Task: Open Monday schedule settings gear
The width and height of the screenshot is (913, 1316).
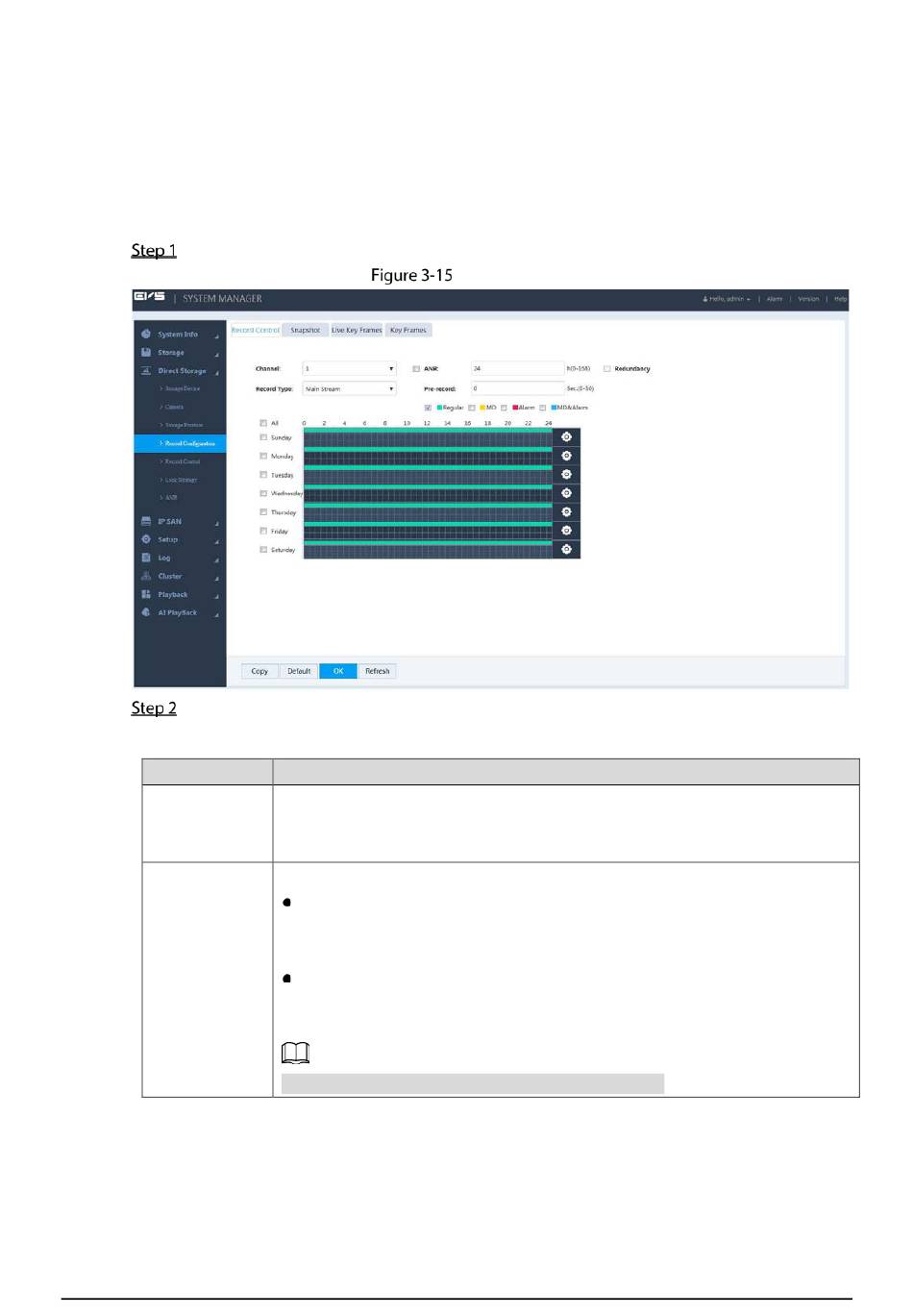Action: pos(566,456)
